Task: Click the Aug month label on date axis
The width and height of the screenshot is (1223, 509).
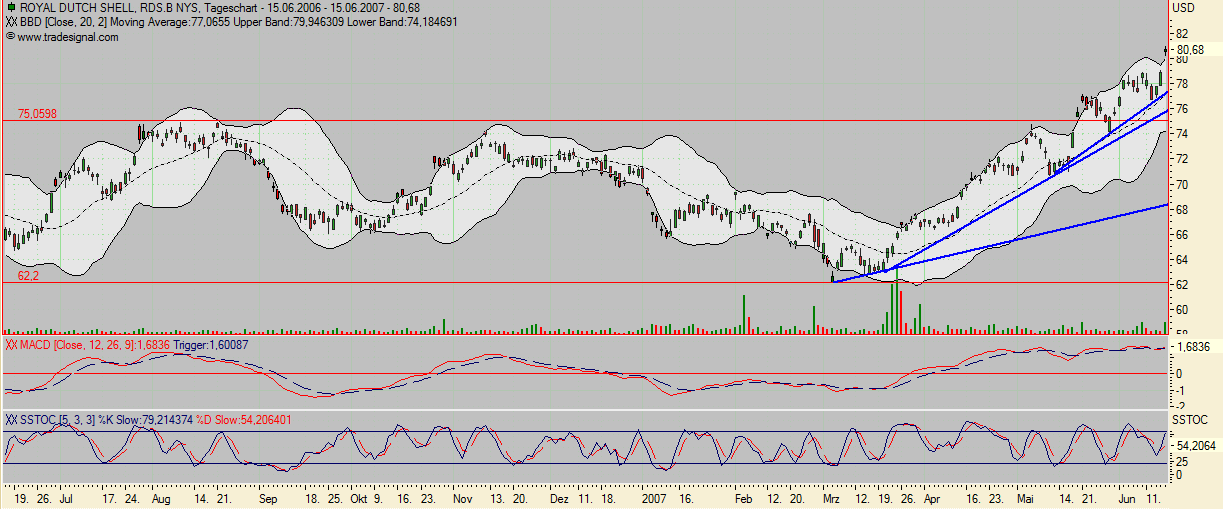Action: coord(162,497)
